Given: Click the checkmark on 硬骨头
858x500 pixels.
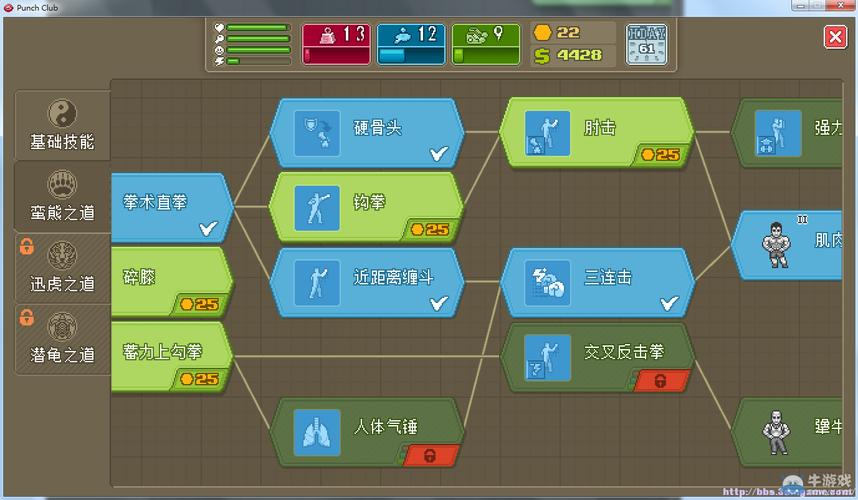Looking at the screenshot, I should (439, 154).
